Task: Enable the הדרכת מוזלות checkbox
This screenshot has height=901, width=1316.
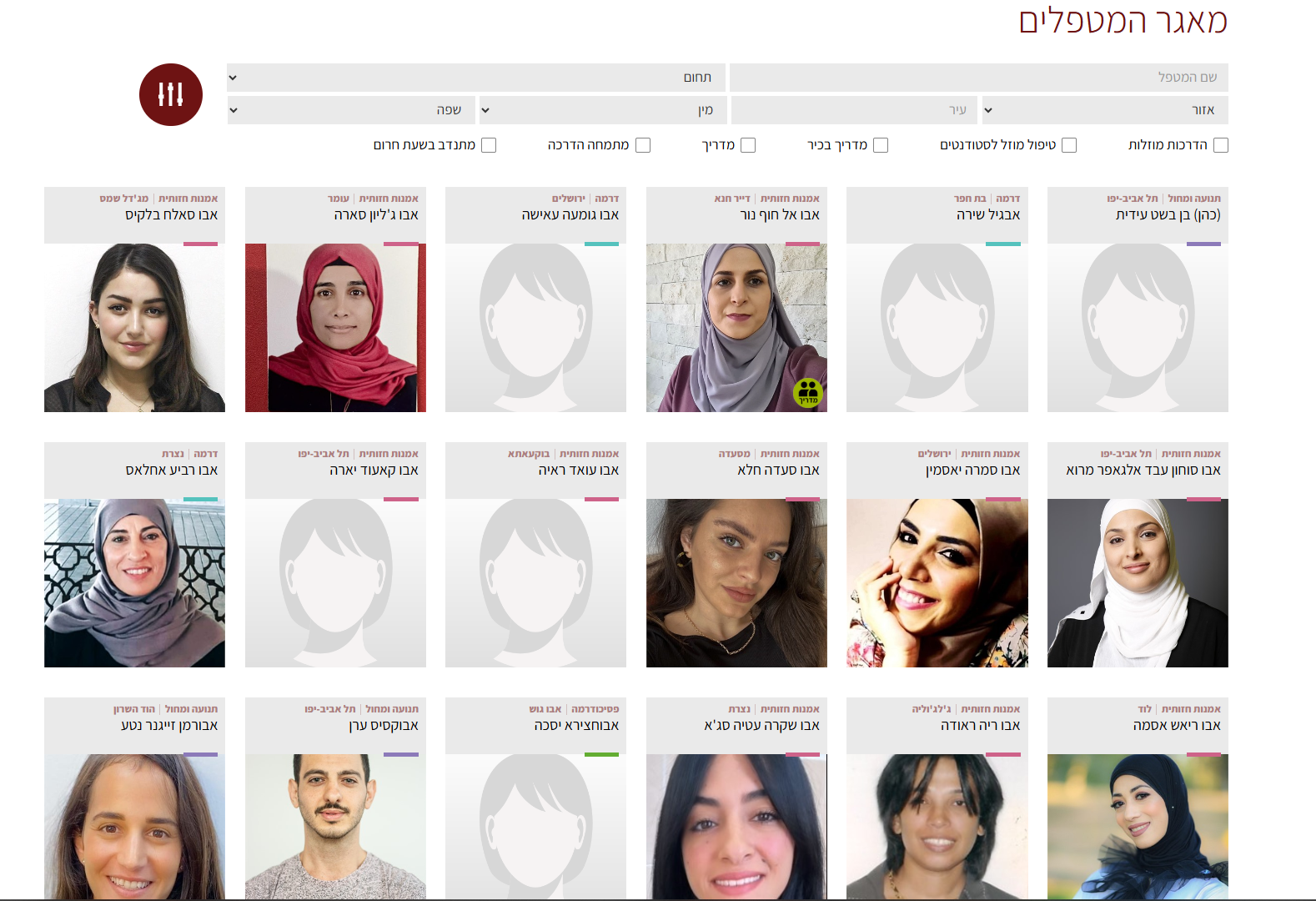Action: tap(1221, 145)
